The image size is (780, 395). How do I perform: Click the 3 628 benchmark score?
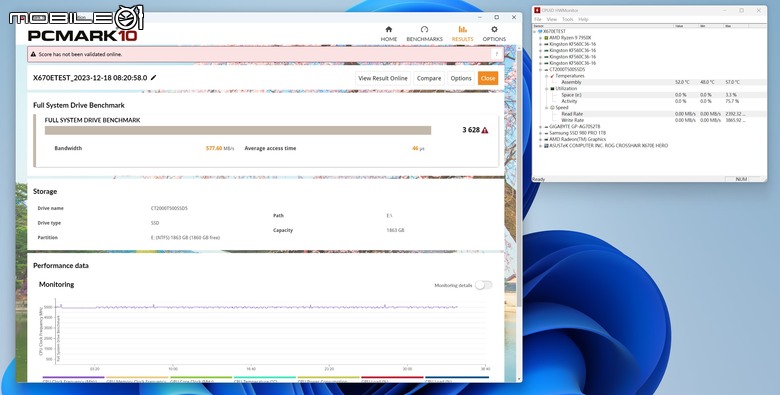(x=471, y=130)
